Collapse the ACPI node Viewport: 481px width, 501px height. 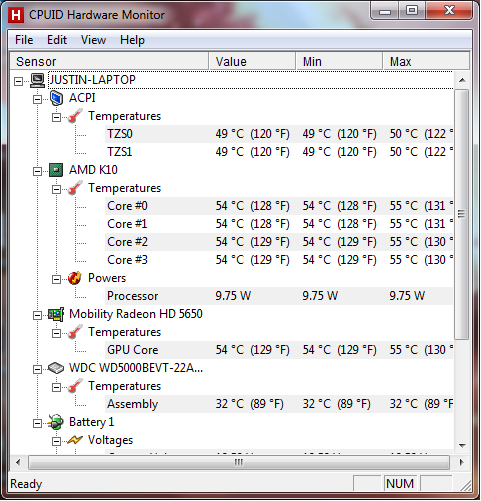pyautogui.click(x=37, y=99)
